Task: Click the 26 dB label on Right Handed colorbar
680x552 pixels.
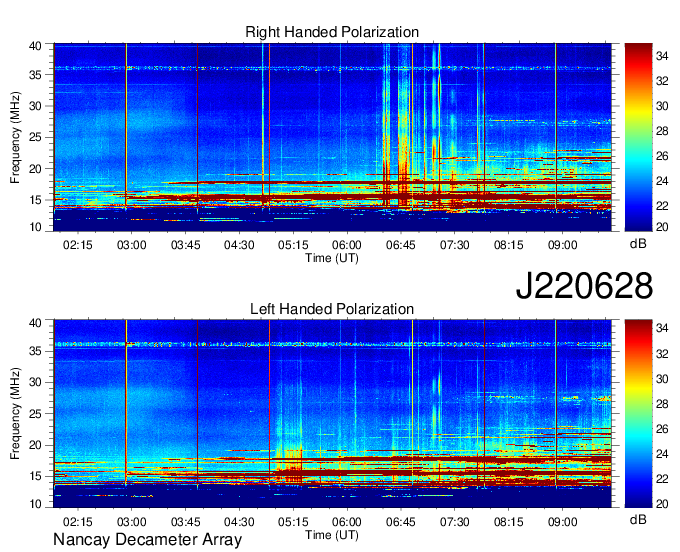Action: pos(662,156)
